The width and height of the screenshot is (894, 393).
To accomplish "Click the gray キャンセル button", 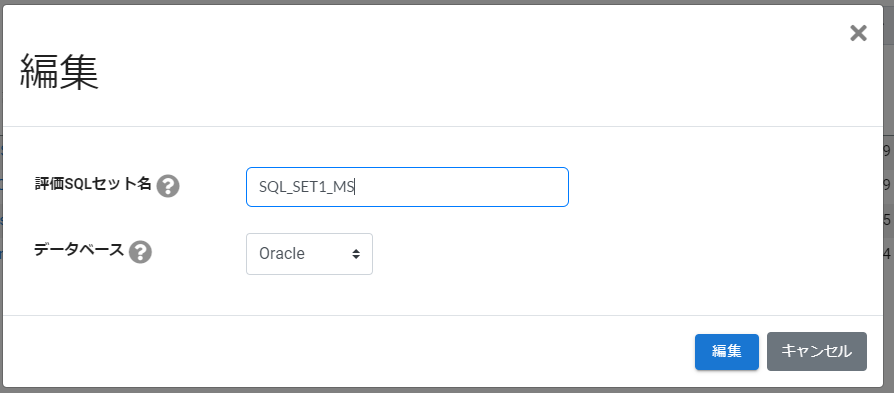I will click(816, 351).
